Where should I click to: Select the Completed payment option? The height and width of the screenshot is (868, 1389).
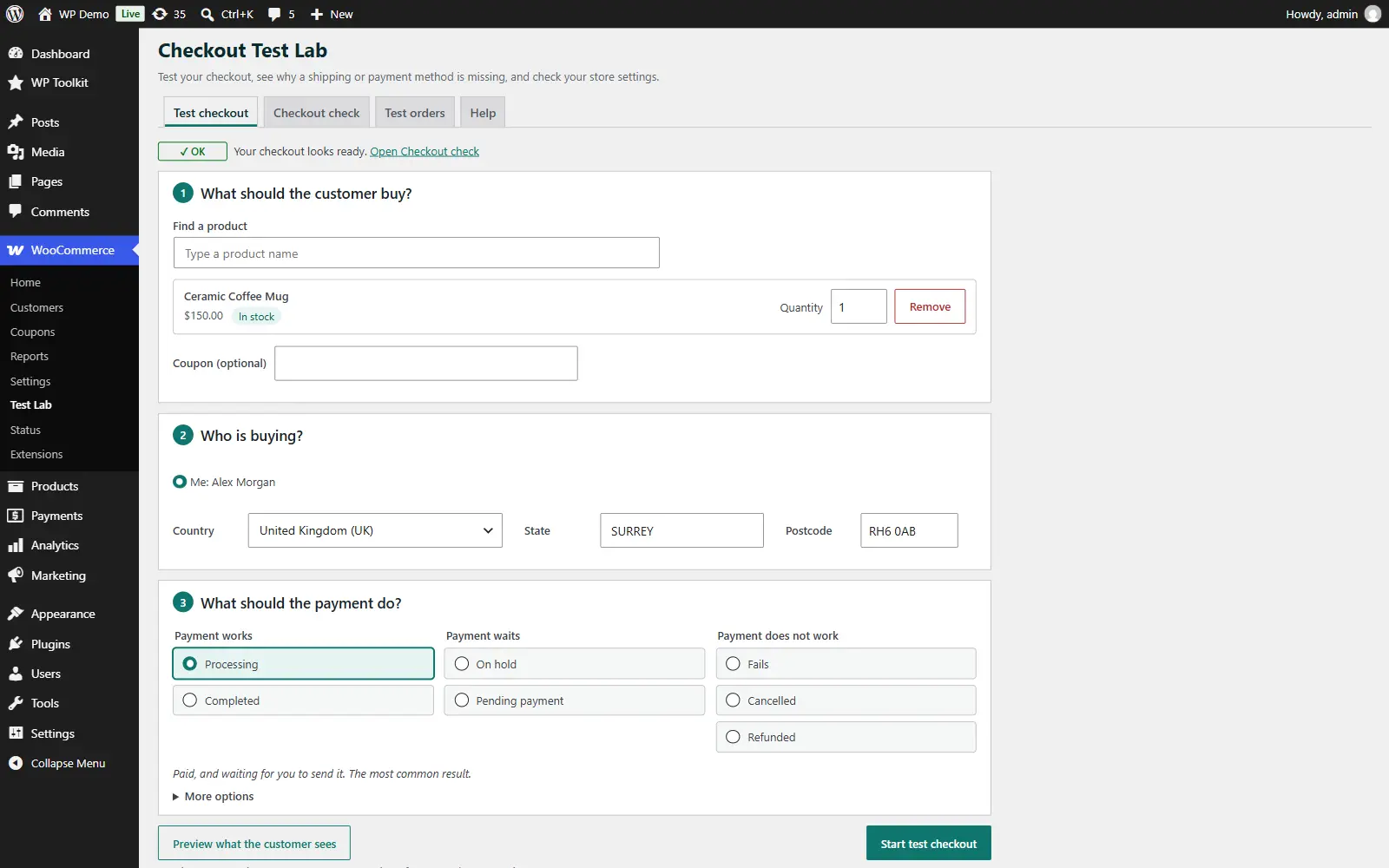click(303, 700)
